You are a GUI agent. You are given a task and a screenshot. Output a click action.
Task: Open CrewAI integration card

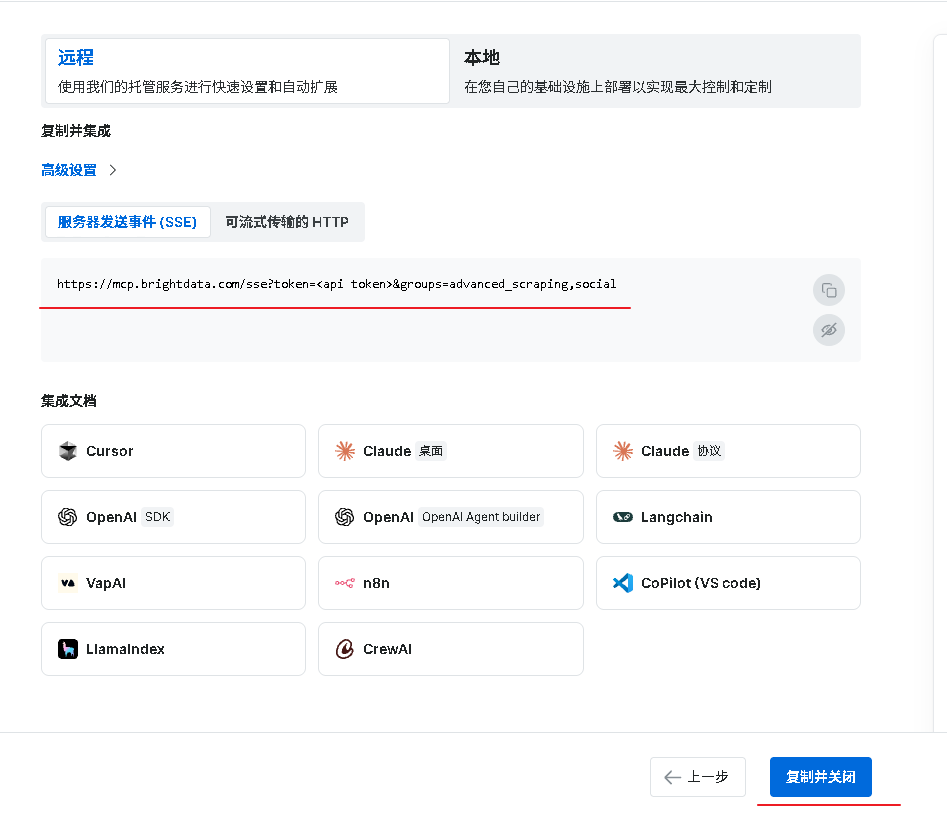pos(451,649)
